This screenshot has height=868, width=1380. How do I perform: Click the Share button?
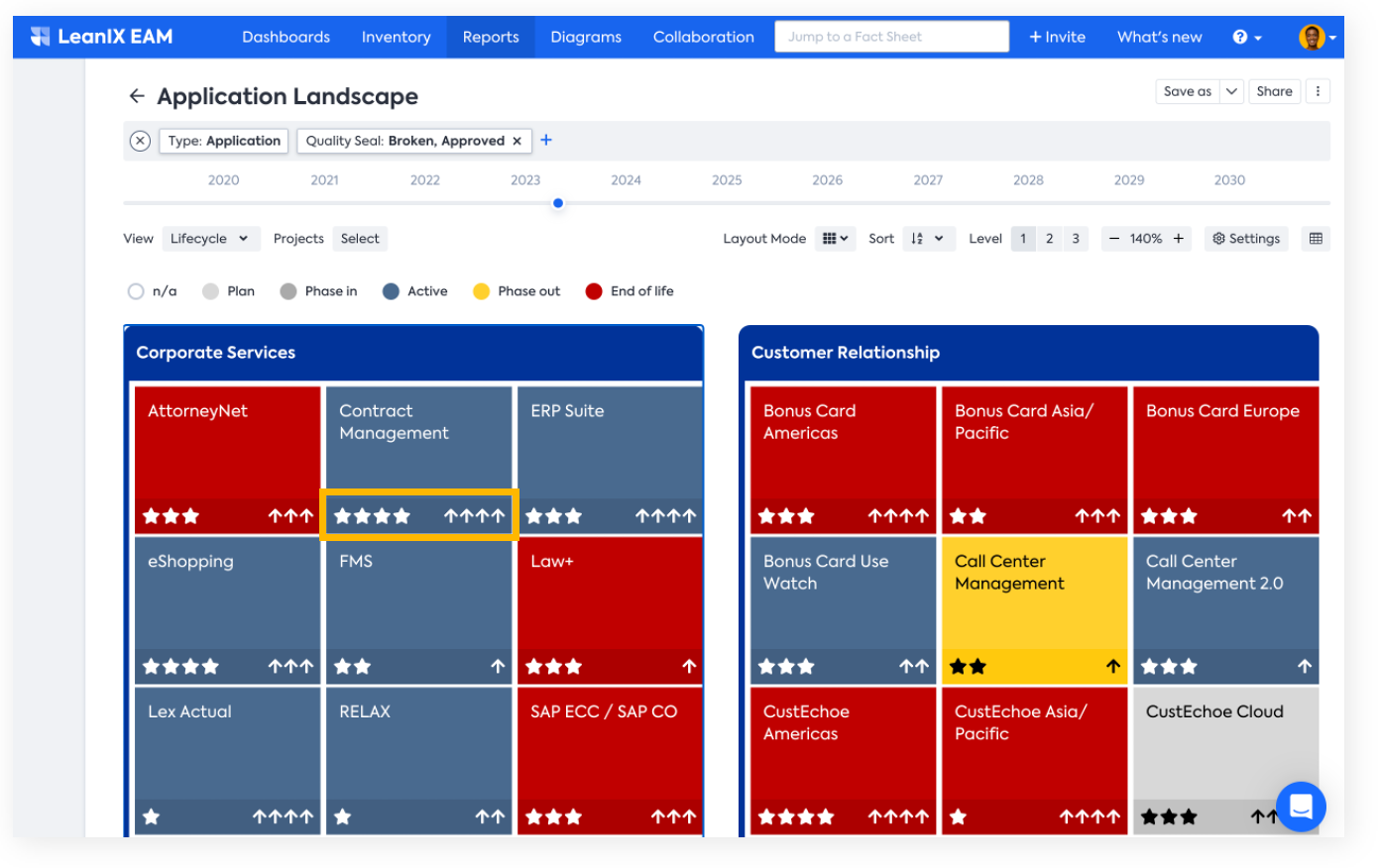pos(1274,91)
